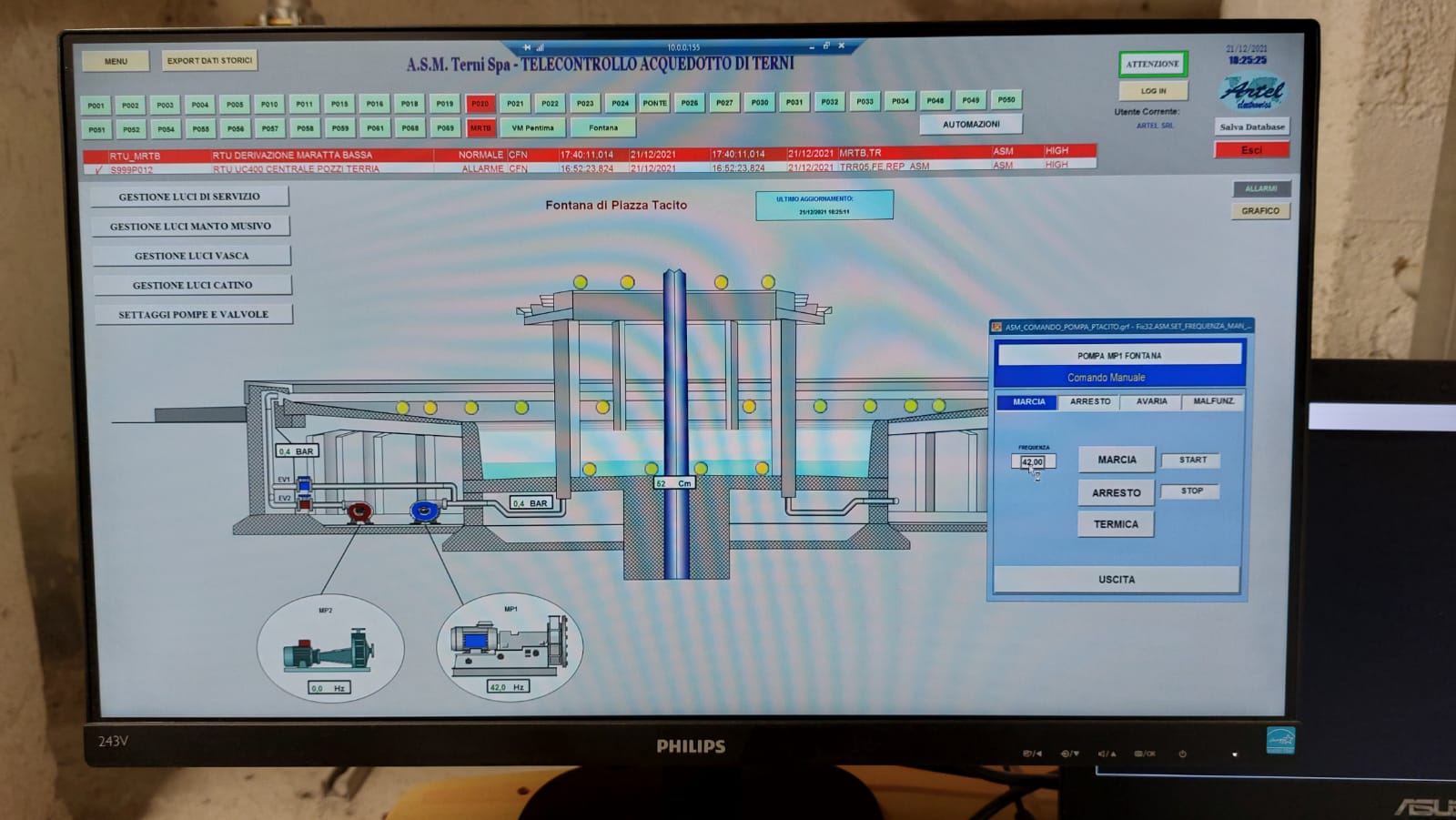Click the red Esci button

[x=1252, y=149]
